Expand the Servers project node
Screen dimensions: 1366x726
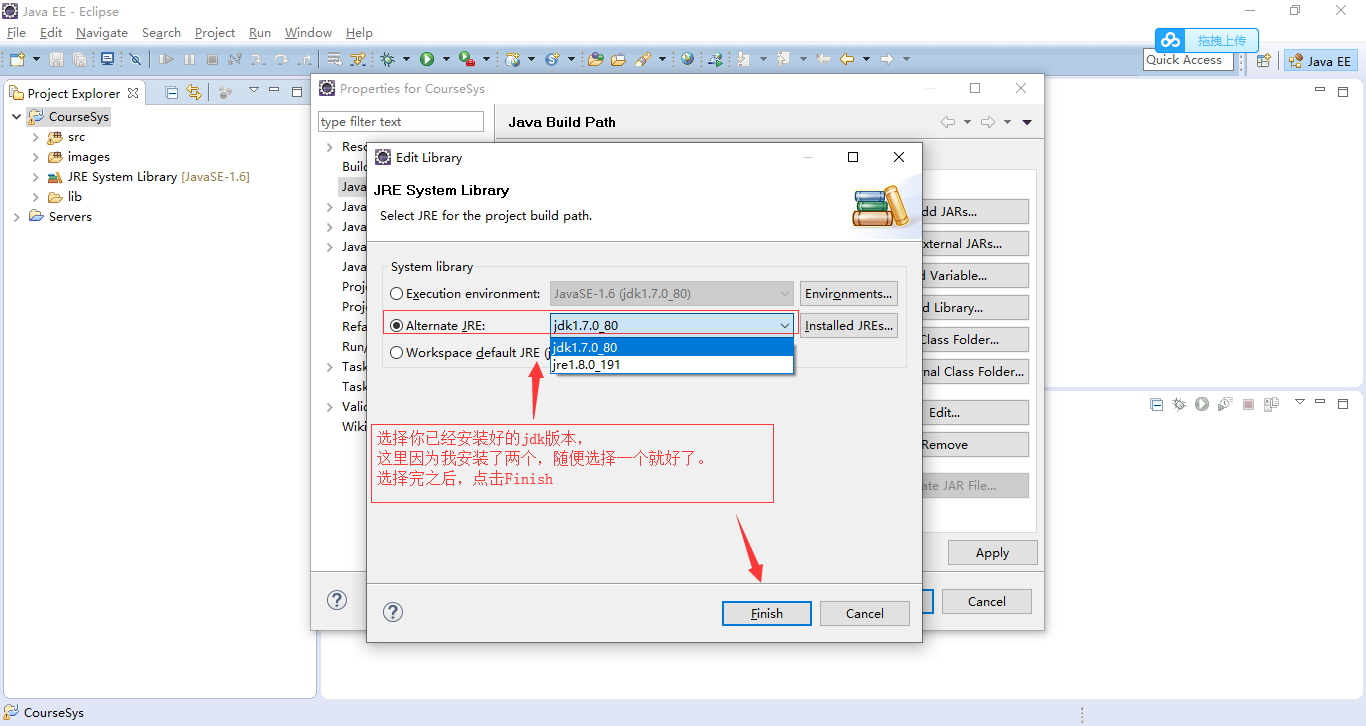[x=17, y=217]
